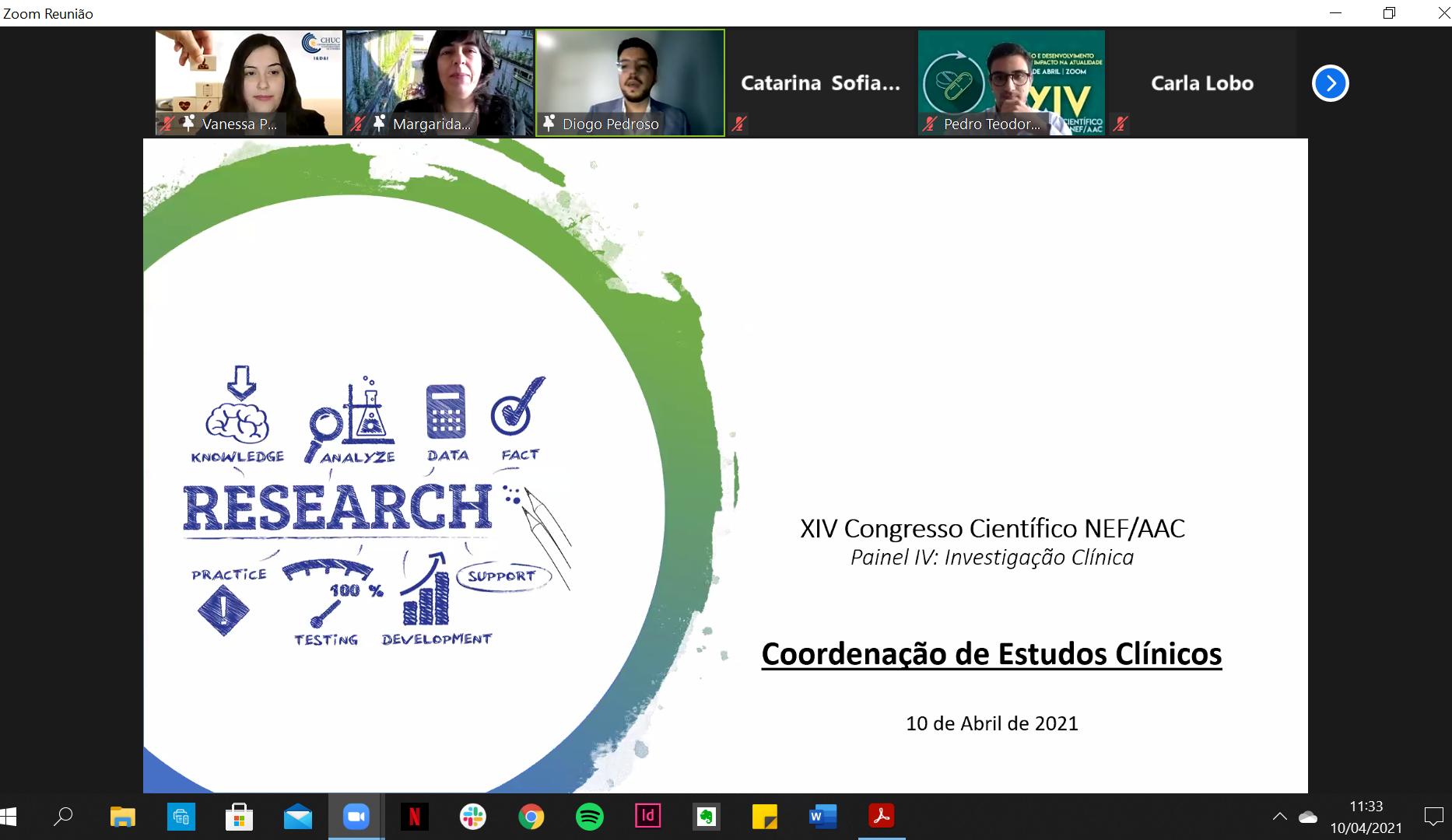Image resolution: width=1452 pixels, height=840 pixels.
Task: Click RESEARCH word in slide graphic
Action: click(338, 508)
